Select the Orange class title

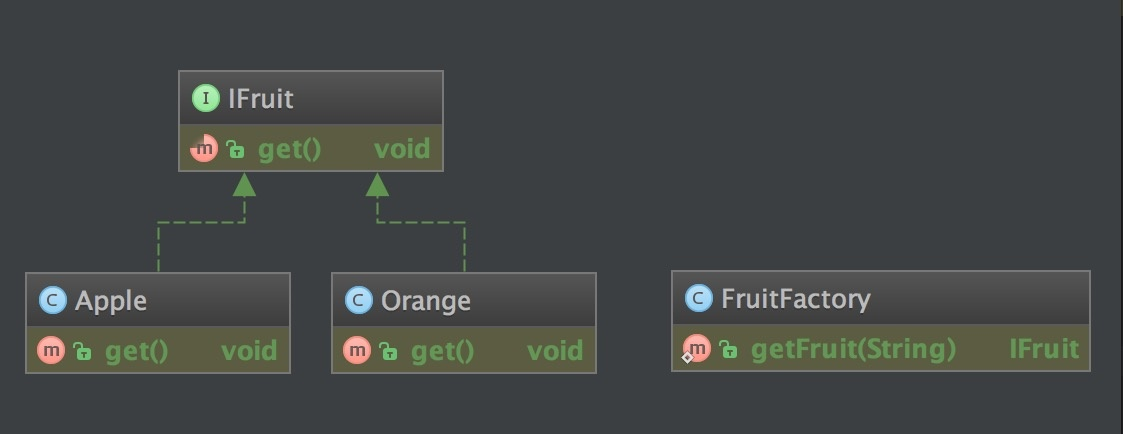tap(425, 300)
